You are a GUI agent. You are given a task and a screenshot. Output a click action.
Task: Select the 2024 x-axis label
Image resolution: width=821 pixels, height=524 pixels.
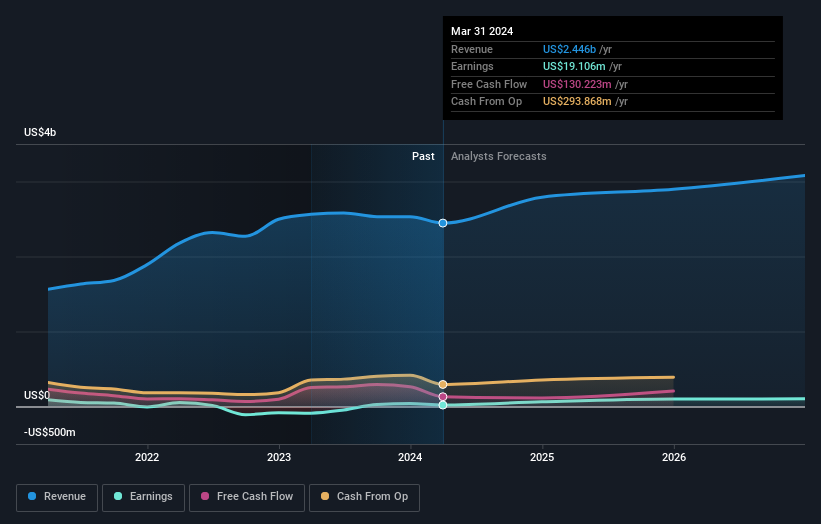[410, 457]
